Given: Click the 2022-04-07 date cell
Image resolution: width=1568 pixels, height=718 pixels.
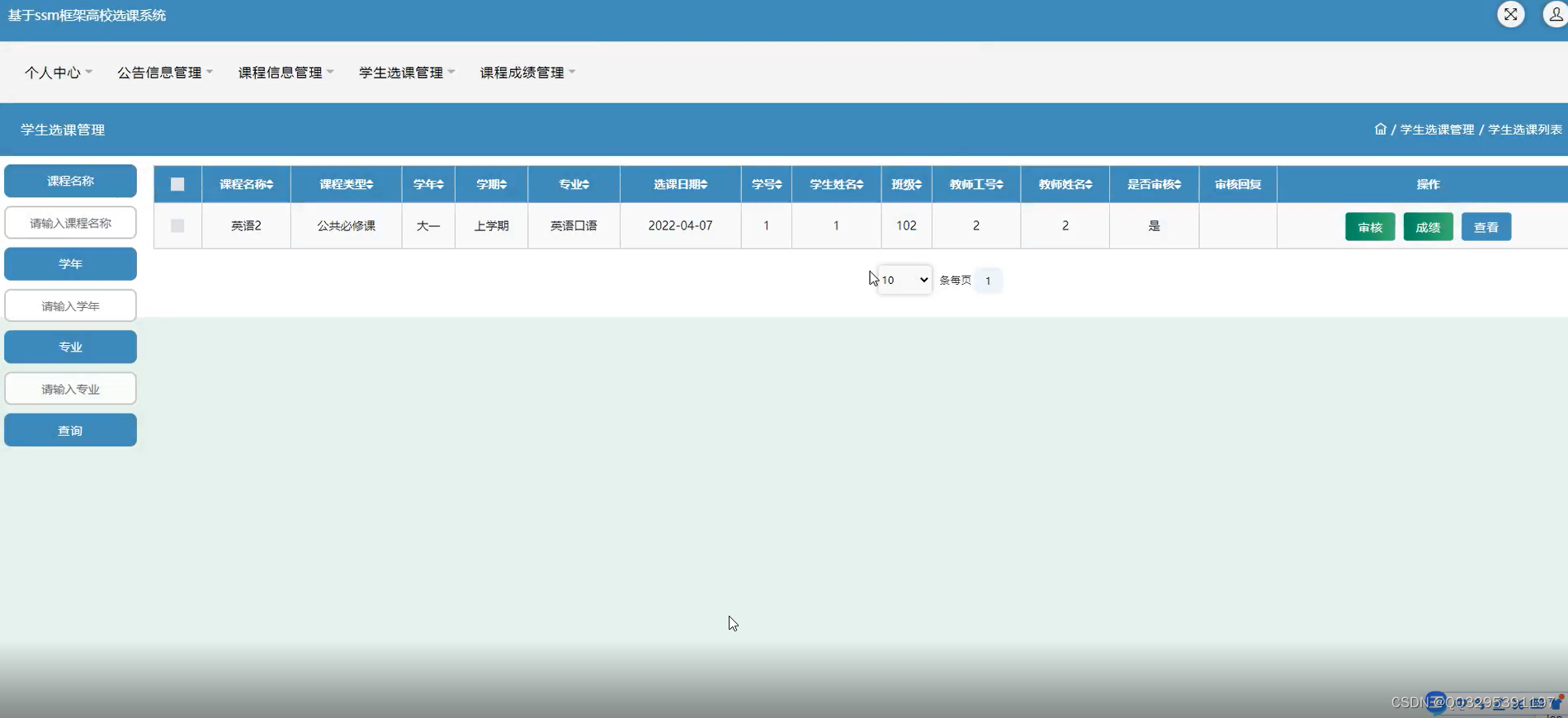Looking at the screenshot, I should pyautogui.click(x=681, y=226).
